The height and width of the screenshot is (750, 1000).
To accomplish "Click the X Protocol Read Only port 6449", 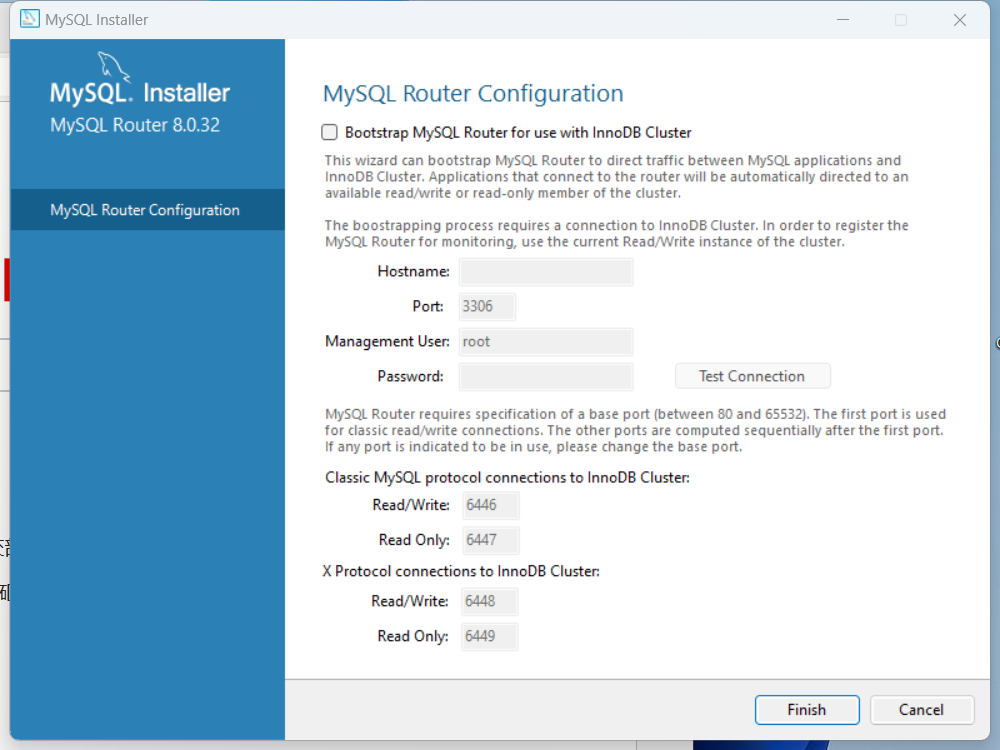I will 490,636.
